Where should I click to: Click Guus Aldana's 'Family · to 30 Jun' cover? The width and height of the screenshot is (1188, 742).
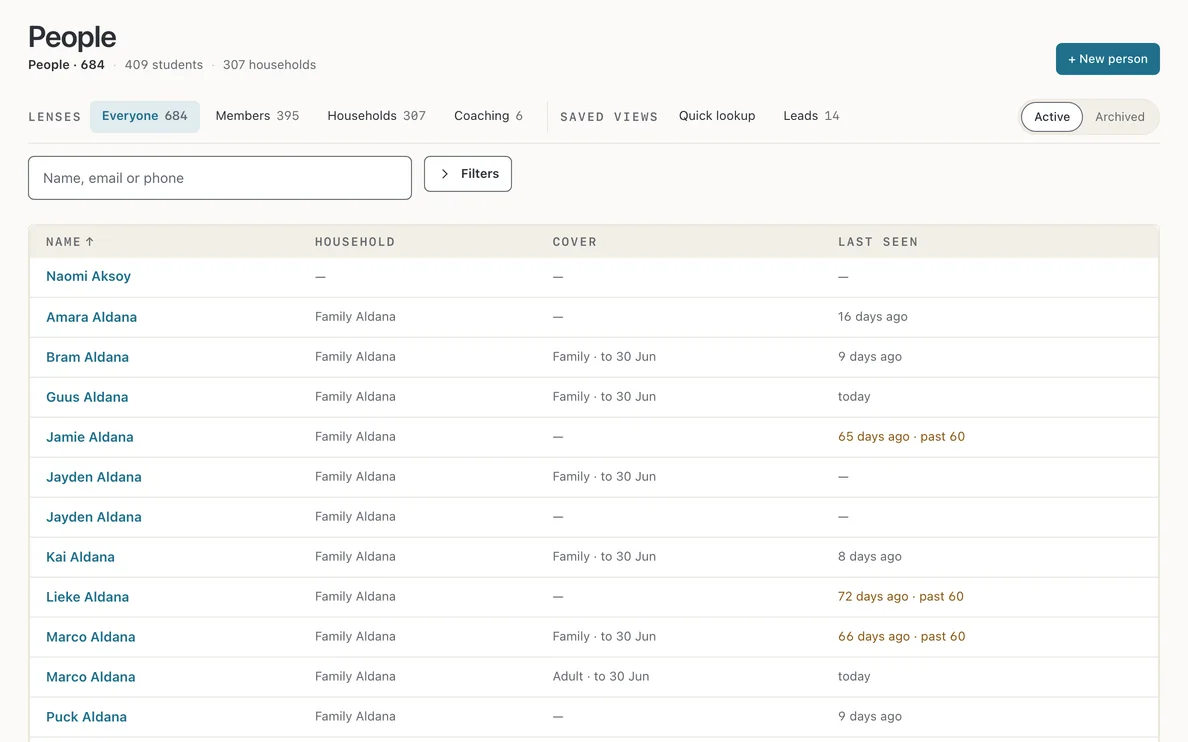tap(604, 396)
